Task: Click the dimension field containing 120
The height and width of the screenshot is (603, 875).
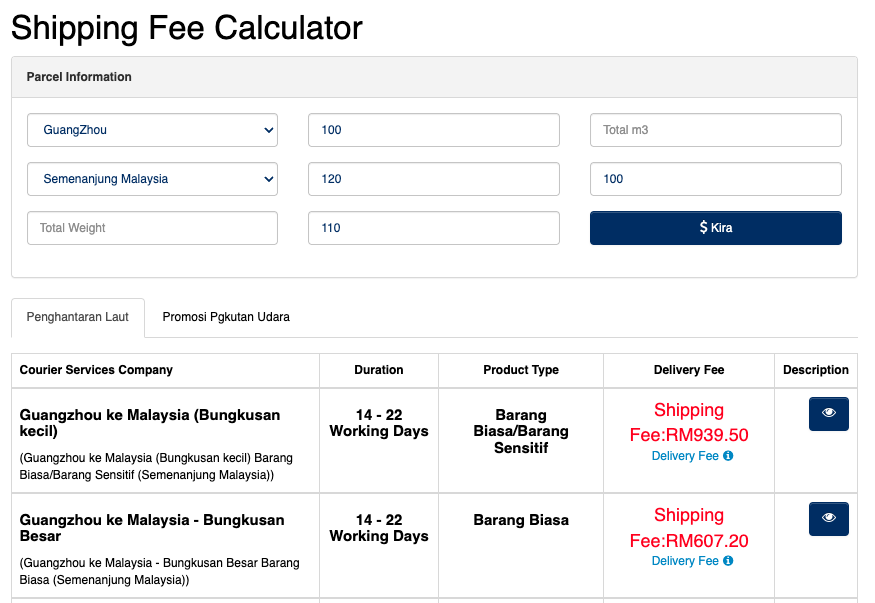Action: pyautogui.click(x=433, y=179)
